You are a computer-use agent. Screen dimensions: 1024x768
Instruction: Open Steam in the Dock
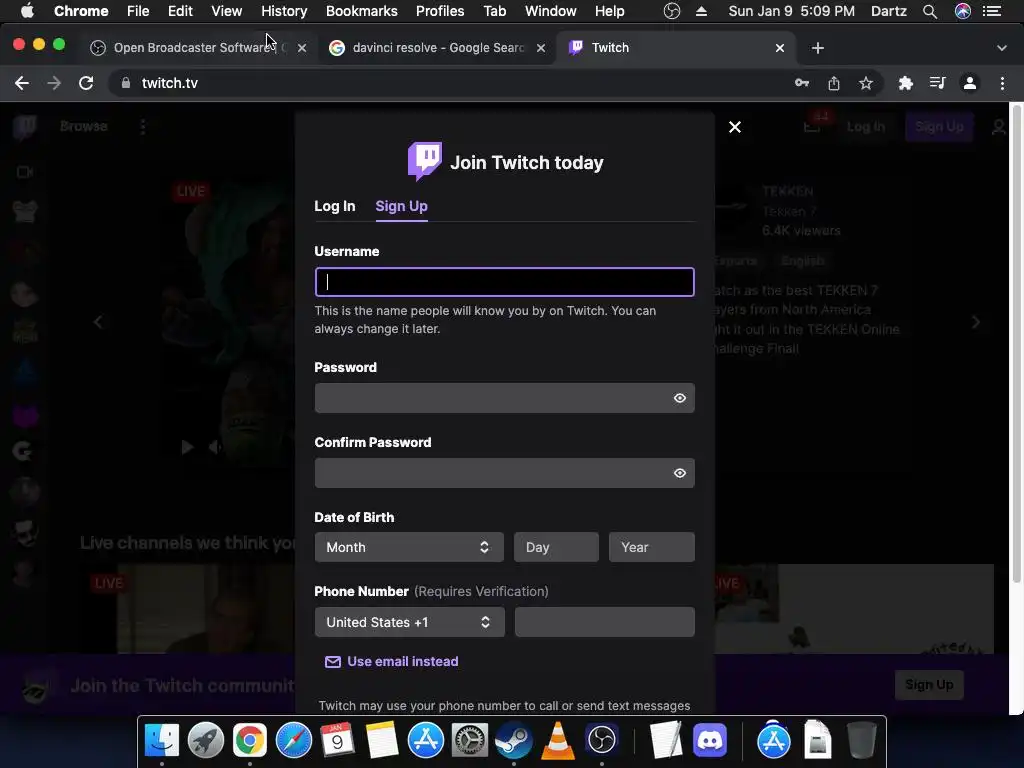(x=513, y=741)
